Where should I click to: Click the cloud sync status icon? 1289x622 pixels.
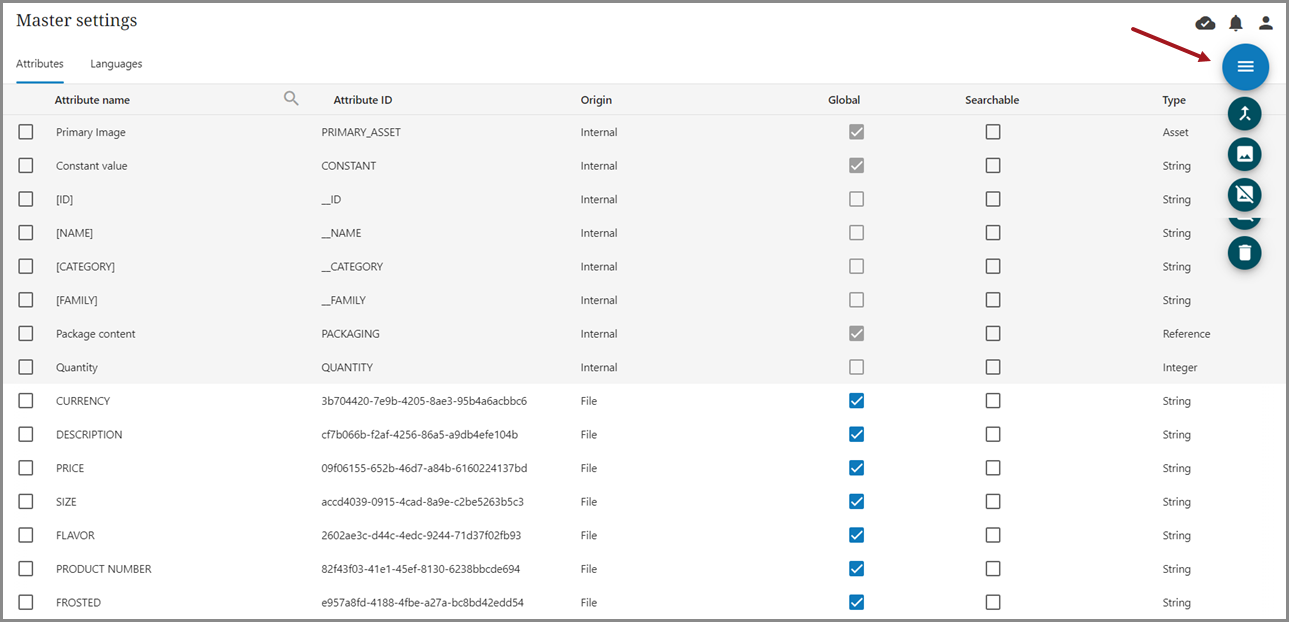point(1205,23)
